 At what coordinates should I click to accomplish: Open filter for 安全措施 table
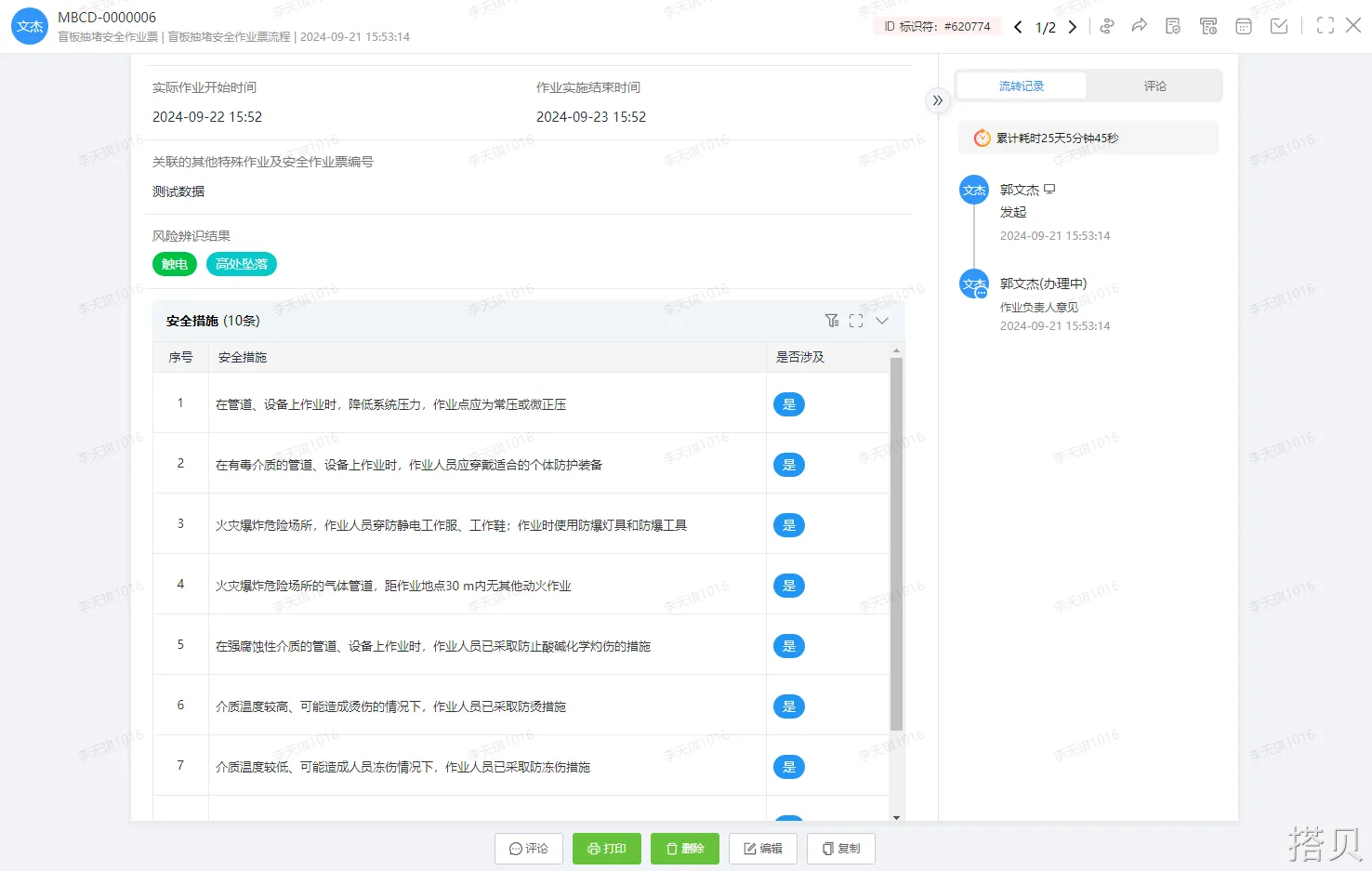coord(832,321)
